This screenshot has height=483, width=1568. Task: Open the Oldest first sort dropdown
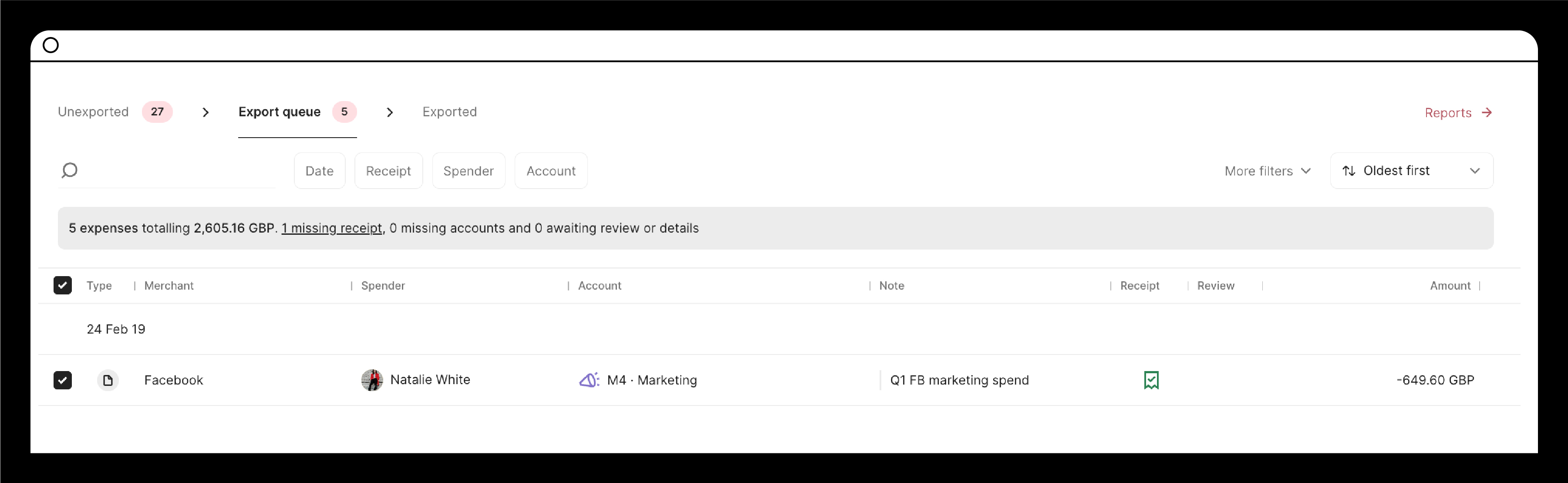(x=1411, y=171)
